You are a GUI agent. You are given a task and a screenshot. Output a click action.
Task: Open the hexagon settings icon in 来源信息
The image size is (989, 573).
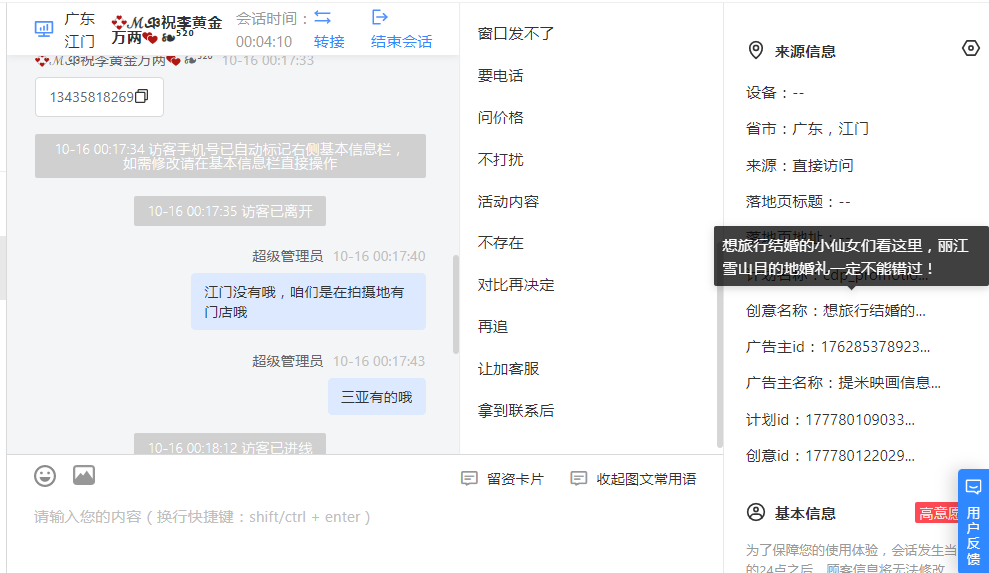[971, 48]
